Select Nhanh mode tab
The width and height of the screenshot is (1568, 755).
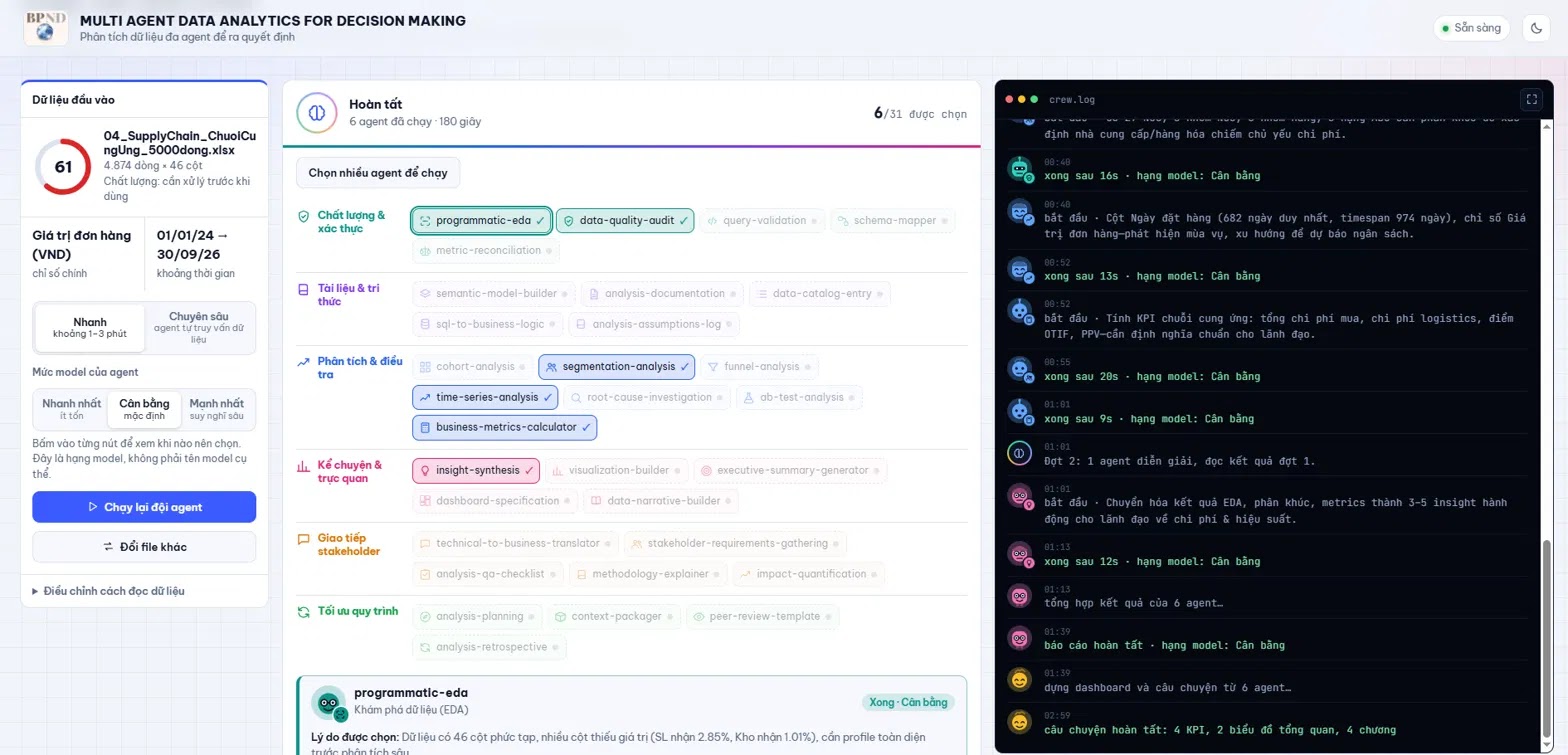(x=89, y=328)
